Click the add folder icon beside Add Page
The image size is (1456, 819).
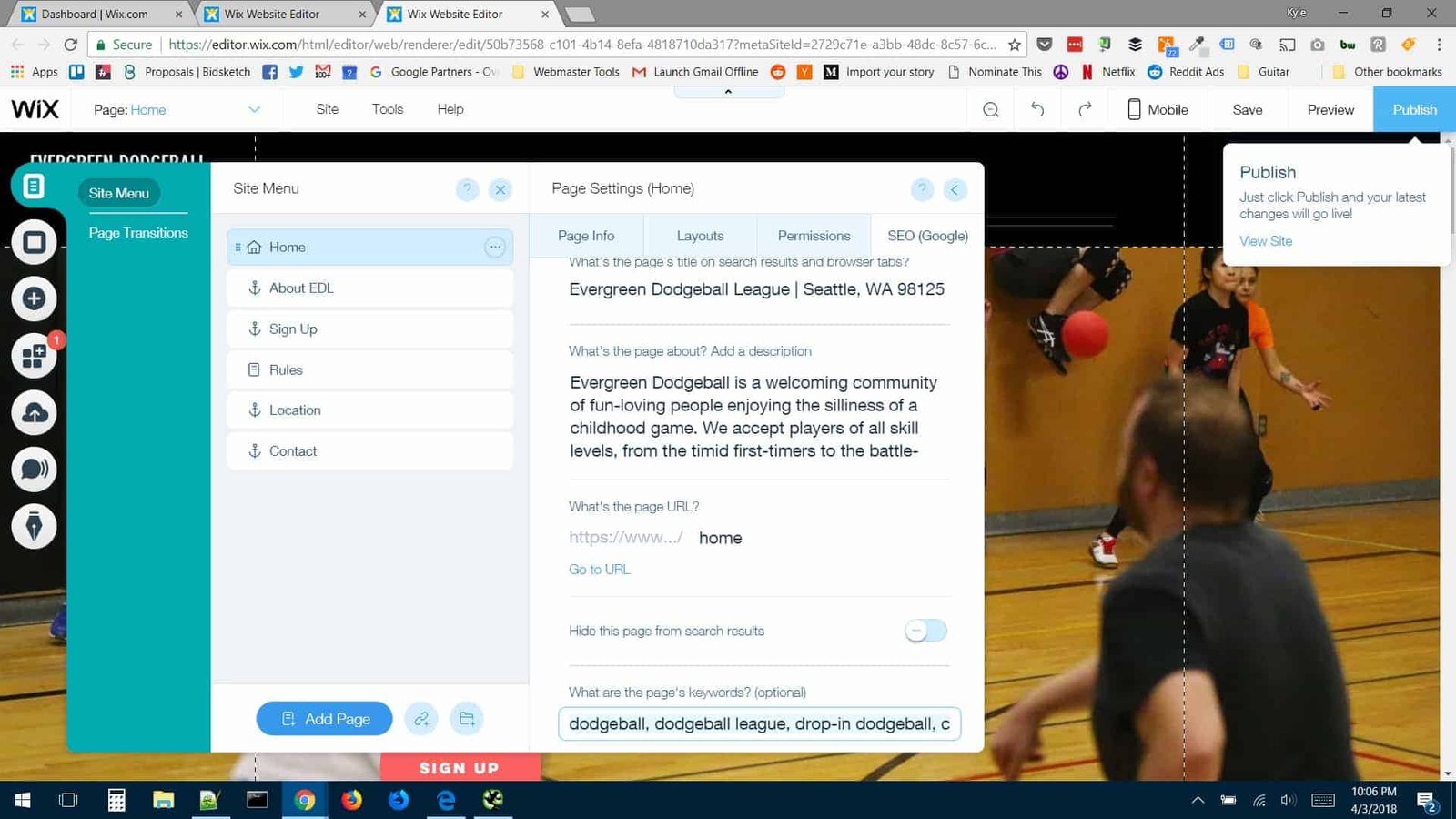coord(467,719)
